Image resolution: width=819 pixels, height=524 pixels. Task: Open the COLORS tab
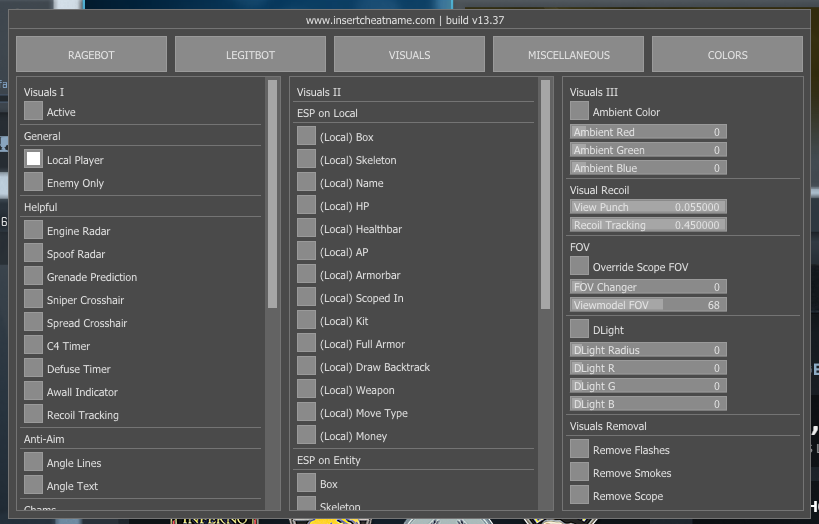[x=727, y=55]
